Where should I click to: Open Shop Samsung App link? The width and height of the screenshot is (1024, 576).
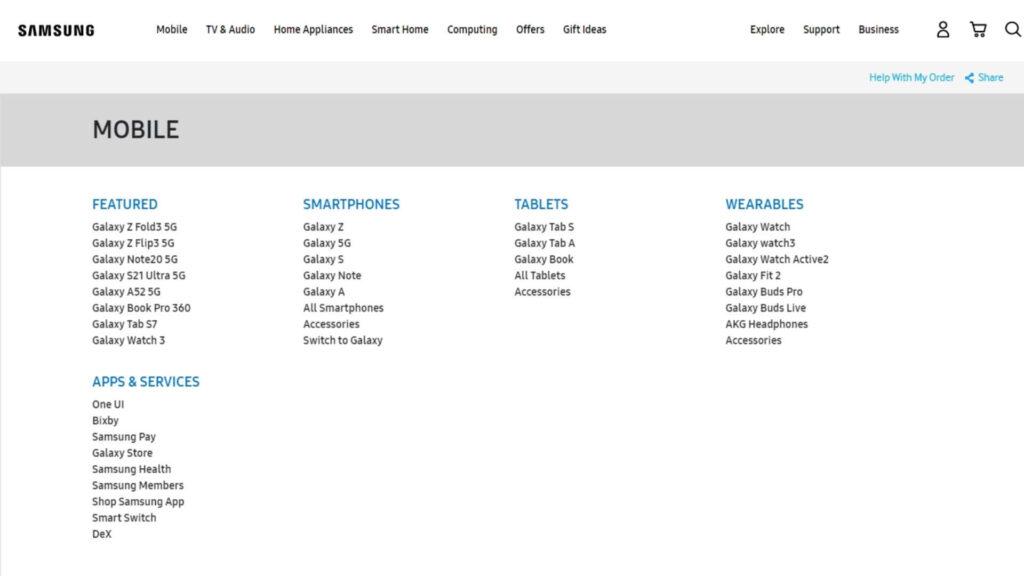[x=138, y=502]
